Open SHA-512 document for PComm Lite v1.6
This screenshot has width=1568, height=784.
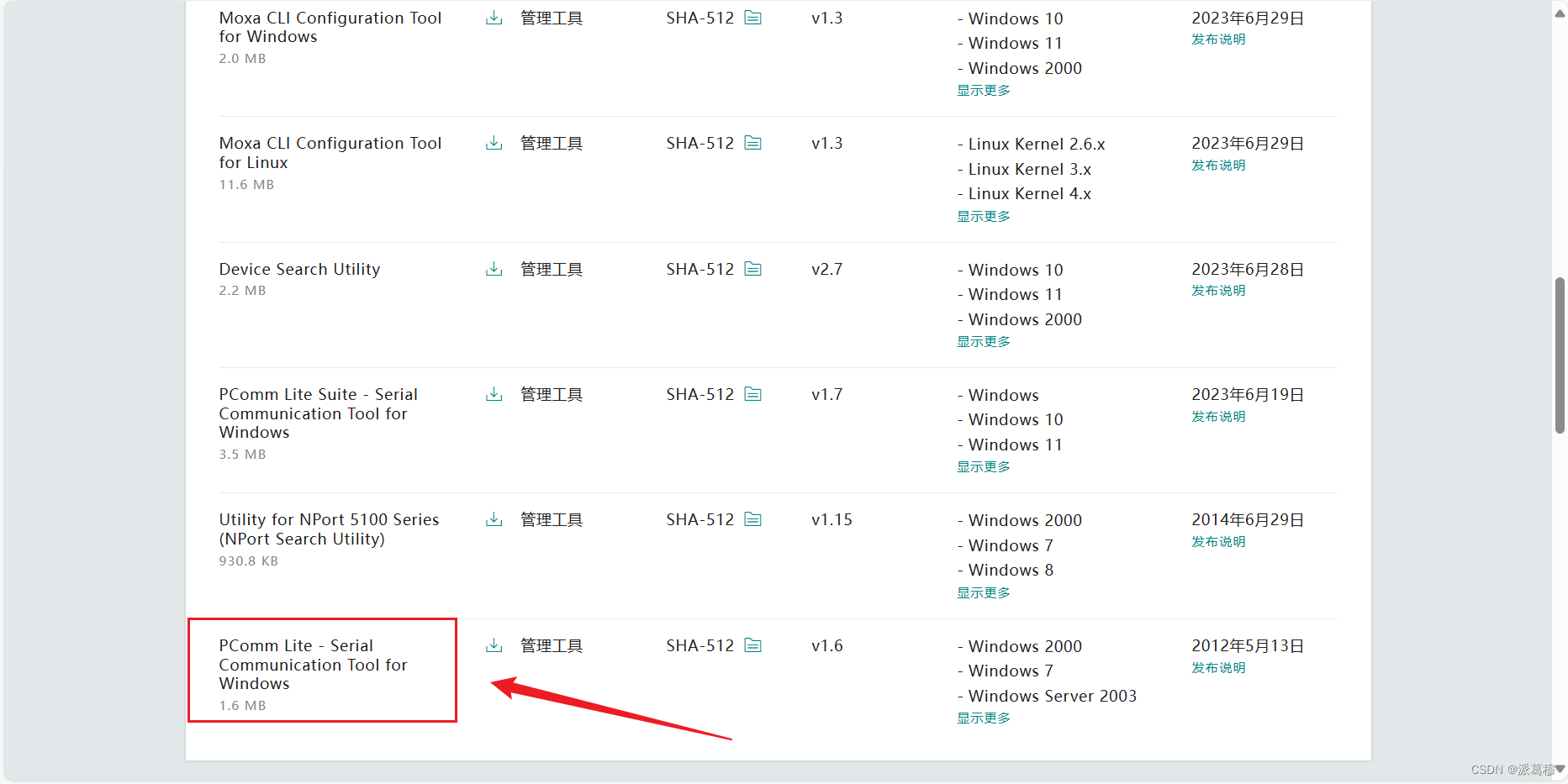(754, 645)
